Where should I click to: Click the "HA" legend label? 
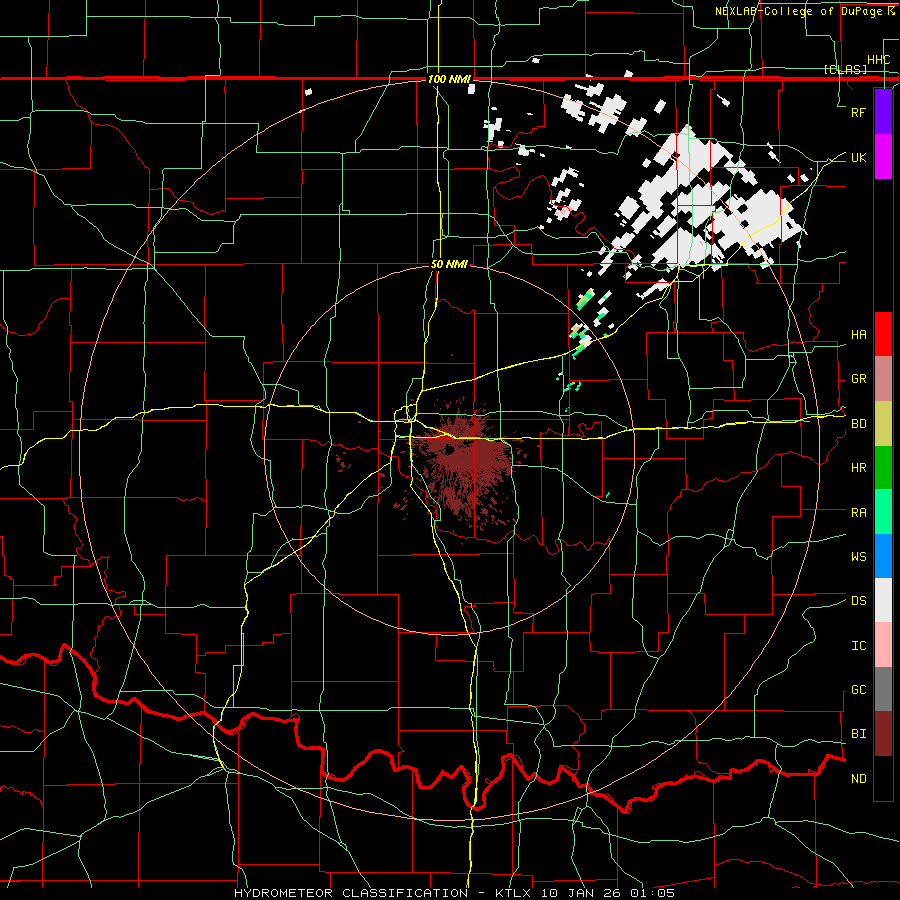(x=858, y=335)
